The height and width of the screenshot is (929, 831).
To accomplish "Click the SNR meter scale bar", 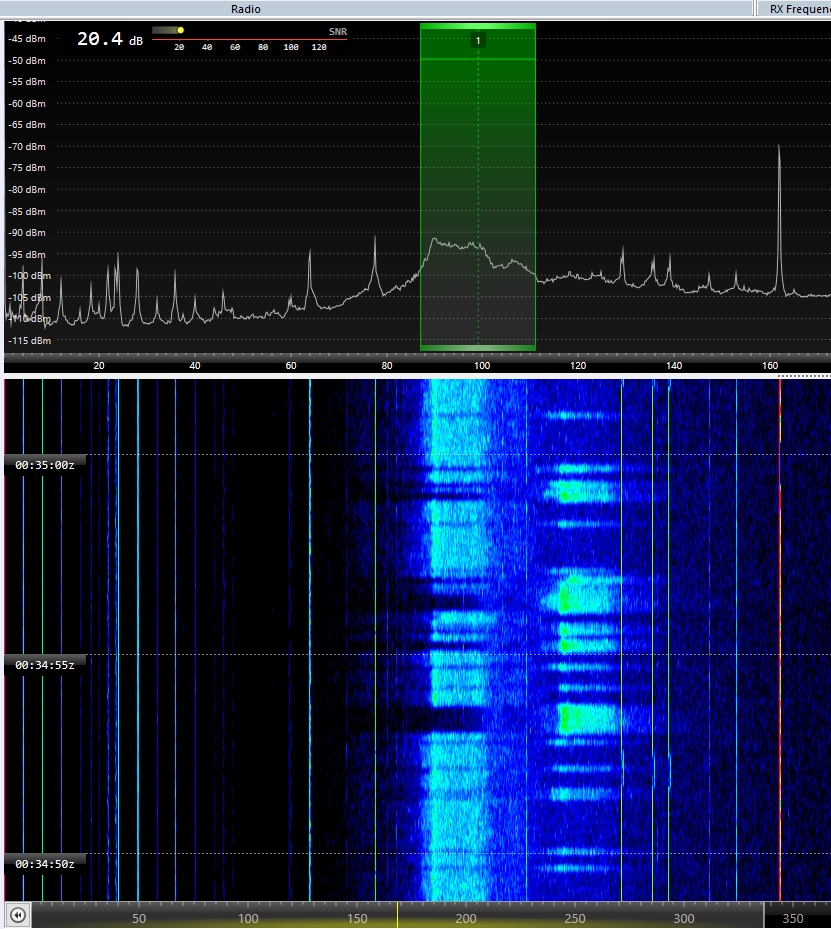I will 250,39.
